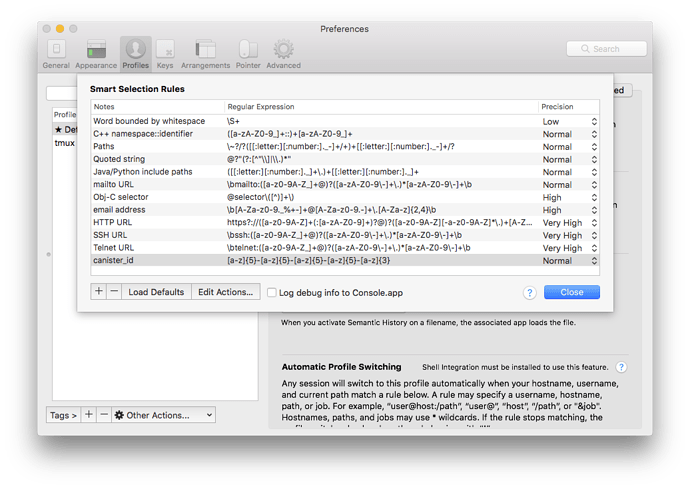Open the Advanced preferences gear
Viewport: 690px width, 488px height.
(283, 54)
